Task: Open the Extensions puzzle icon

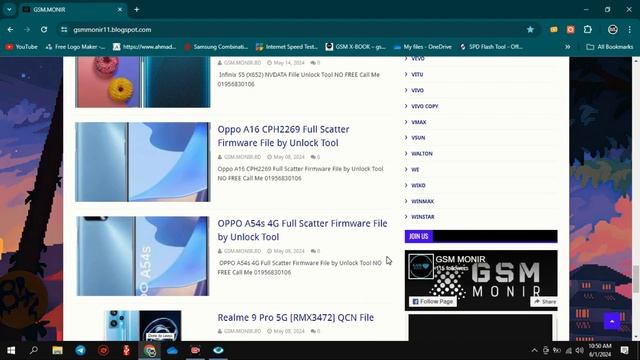Action: pyautogui.click(x=588, y=29)
